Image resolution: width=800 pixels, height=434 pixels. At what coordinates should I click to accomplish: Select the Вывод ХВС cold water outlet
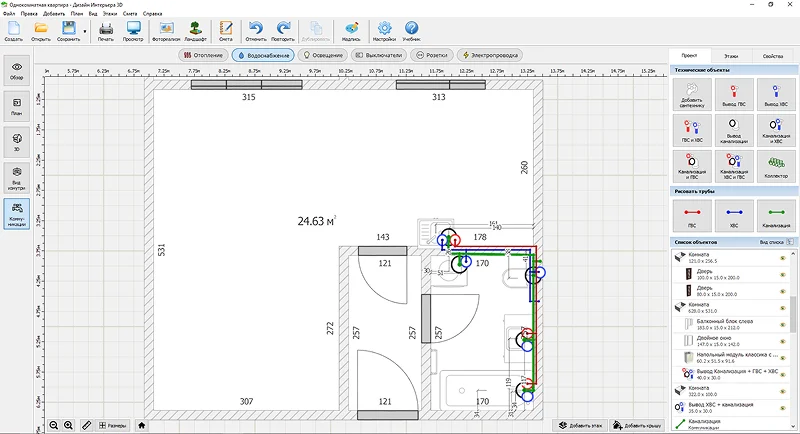coord(776,95)
